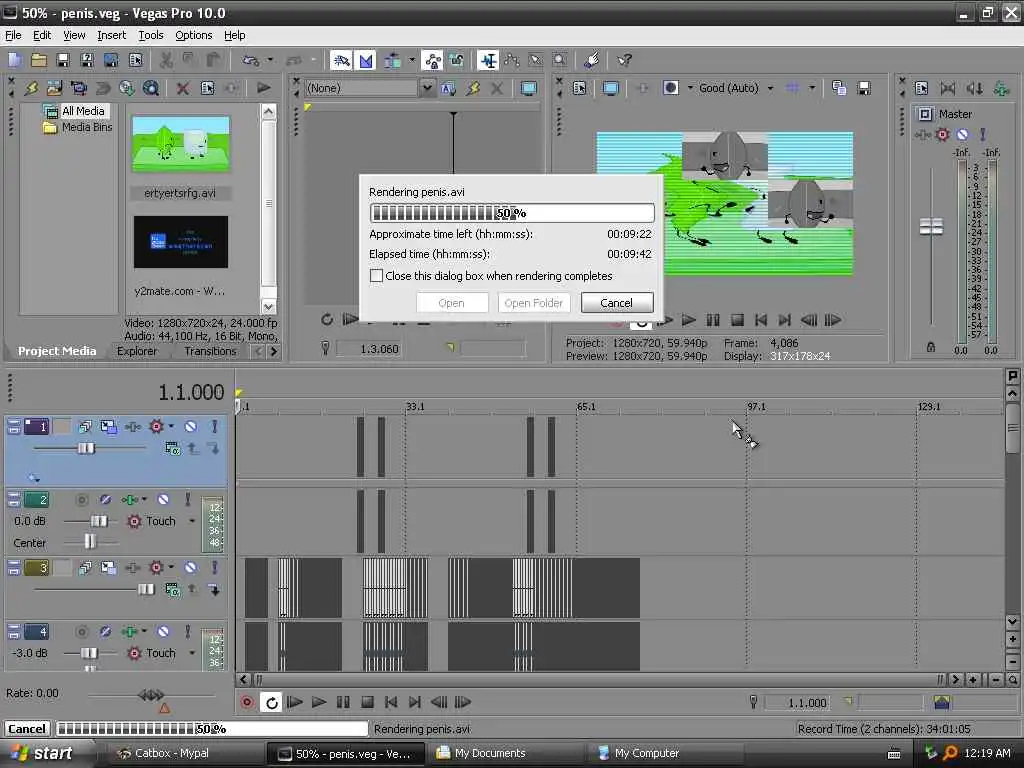Select the Zoom Edit tool magnifier icon
The image size is (1024, 768).
point(560,61)
